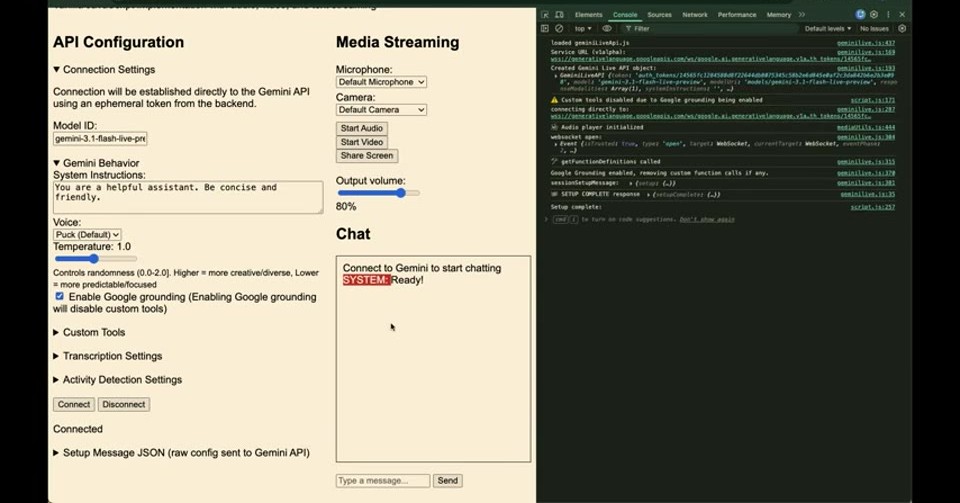Adjust the Output volume slider
960x503 pixels.
(x=378, y=193)
